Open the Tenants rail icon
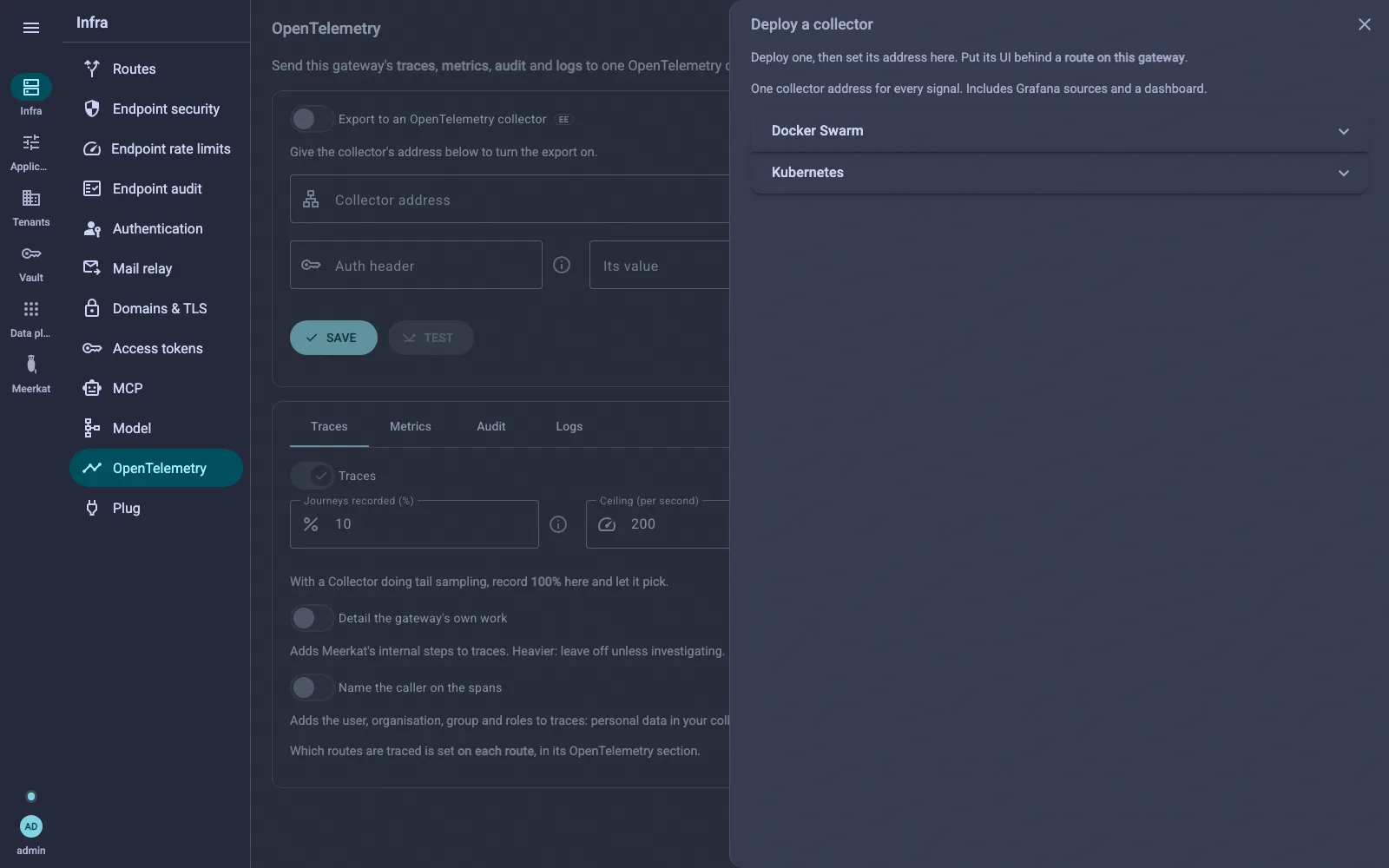Viewport: 1389px width, 868px height. click(x=31, y=198)
